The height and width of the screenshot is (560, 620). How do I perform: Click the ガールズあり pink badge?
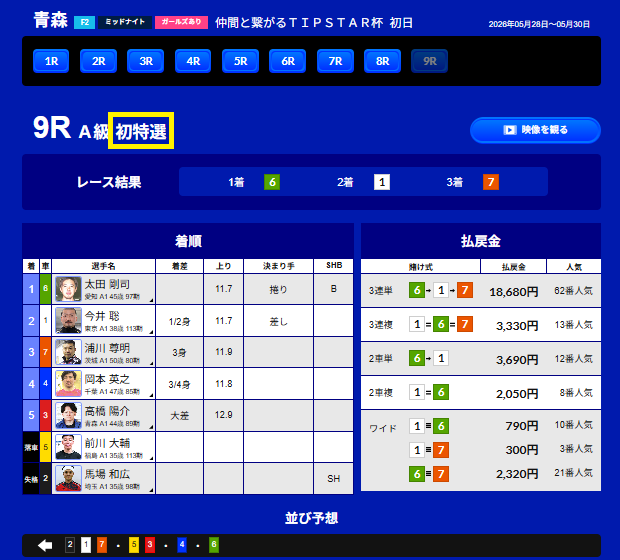181,22
